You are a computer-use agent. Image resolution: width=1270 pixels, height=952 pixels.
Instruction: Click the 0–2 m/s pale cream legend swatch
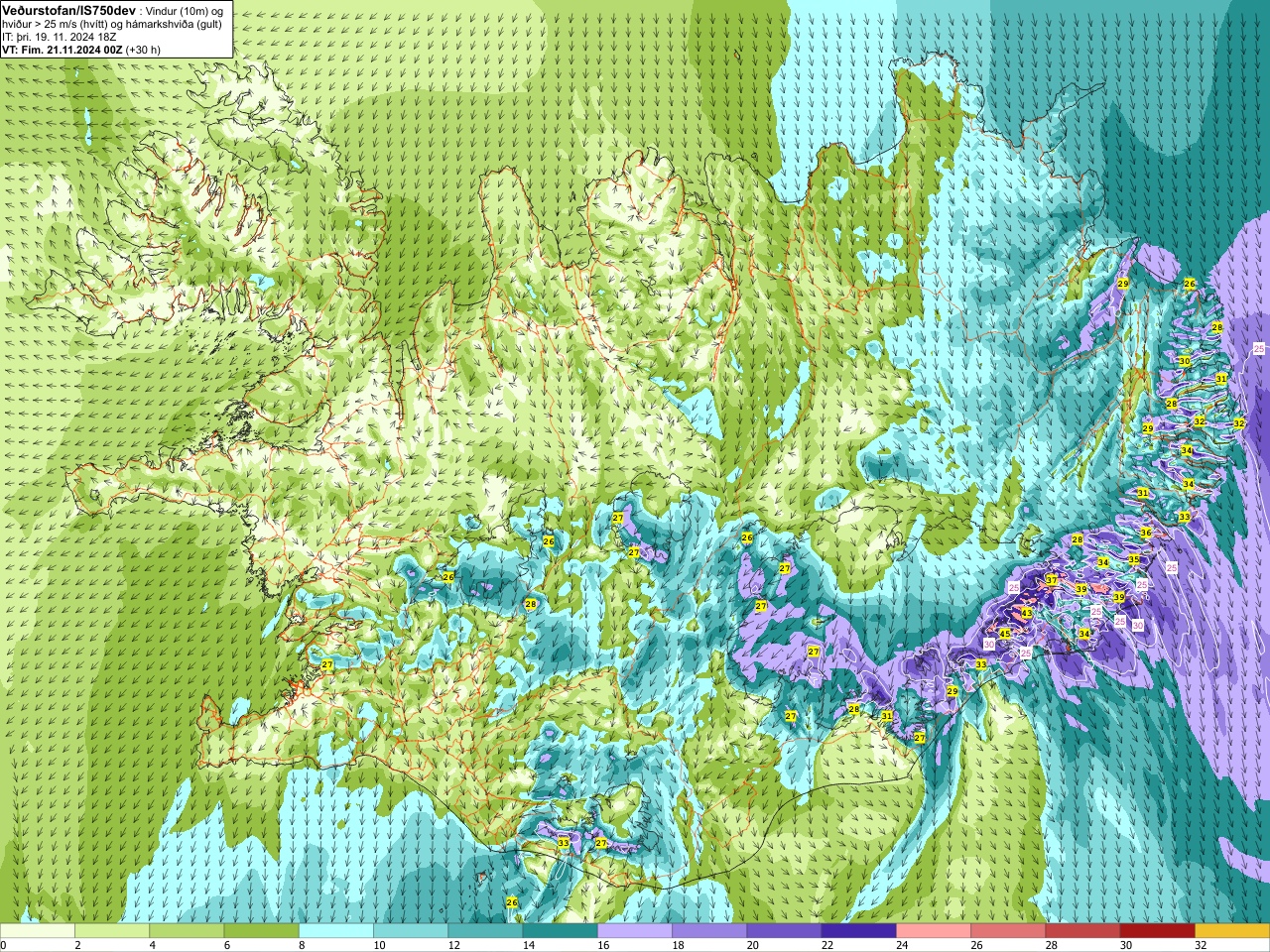(37, 931)
